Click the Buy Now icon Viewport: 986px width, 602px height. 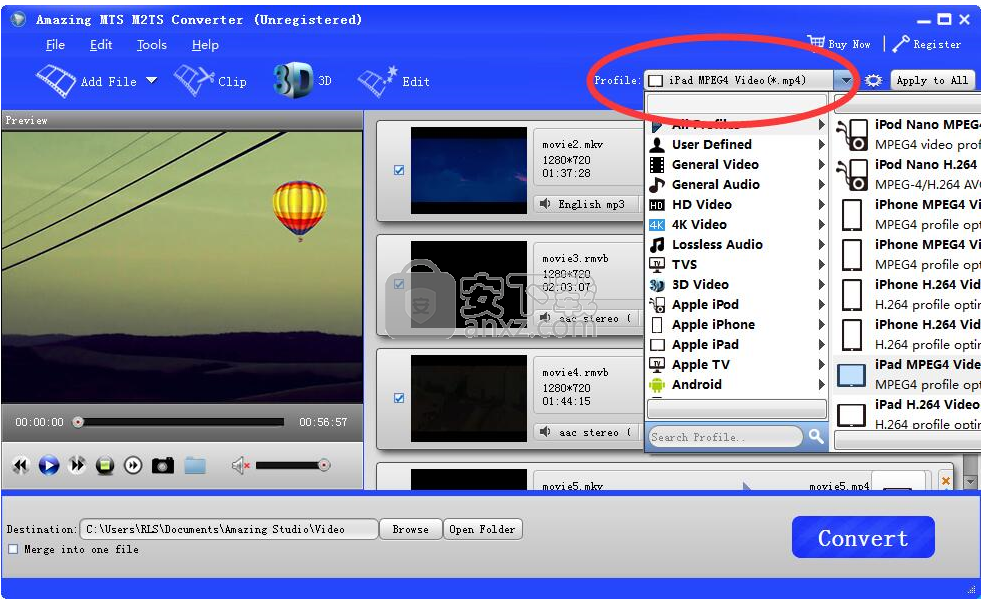click(818, 44)
